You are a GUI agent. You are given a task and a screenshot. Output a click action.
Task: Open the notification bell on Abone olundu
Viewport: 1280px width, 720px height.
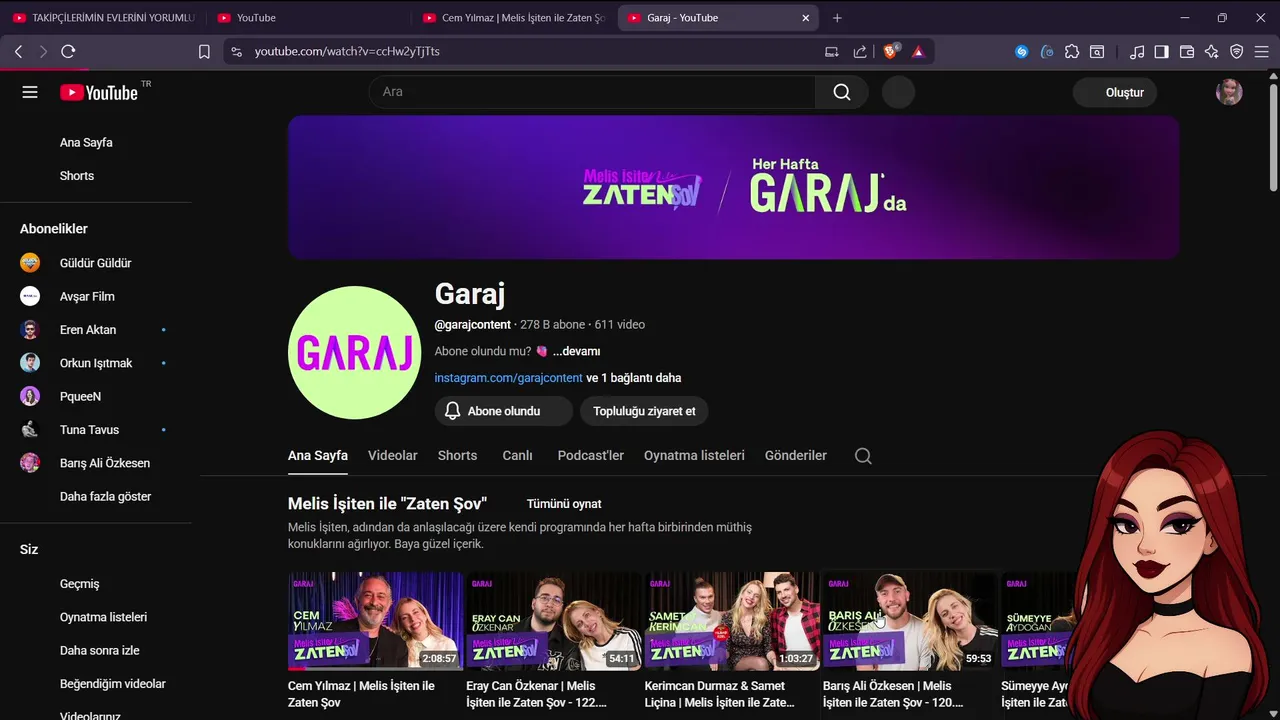pyautogui.click(x=452, y=411)
